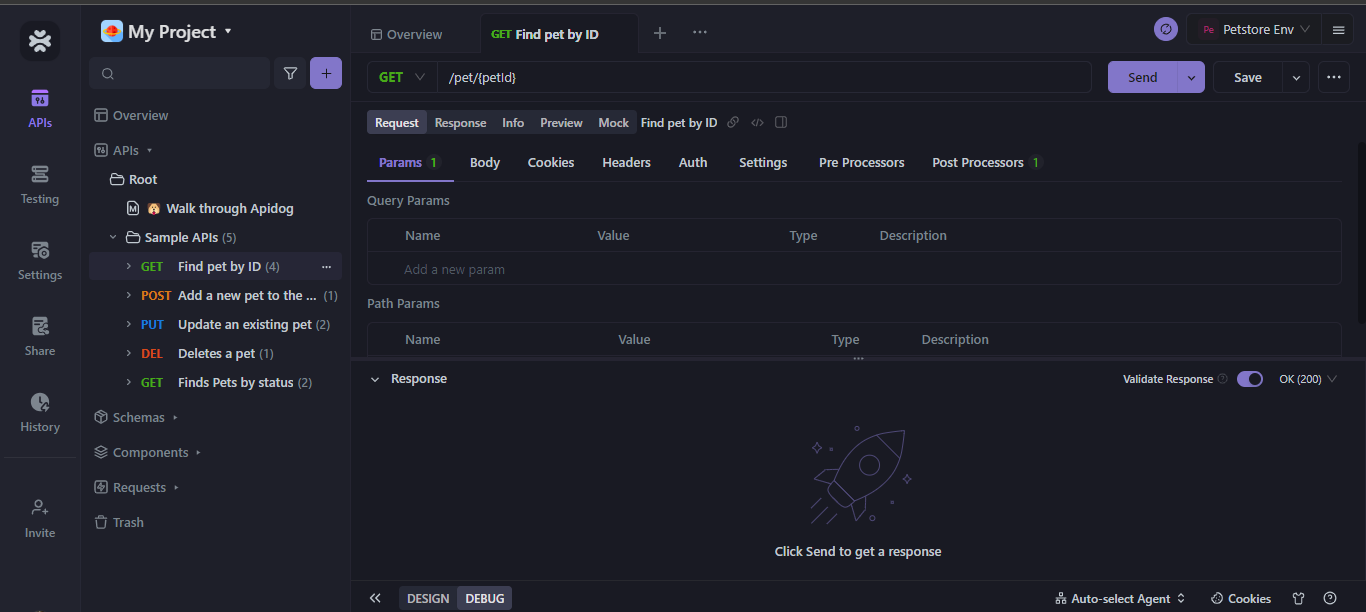
Task: Collapse the Sample APIs folder
Action: [x=112, y=238]
